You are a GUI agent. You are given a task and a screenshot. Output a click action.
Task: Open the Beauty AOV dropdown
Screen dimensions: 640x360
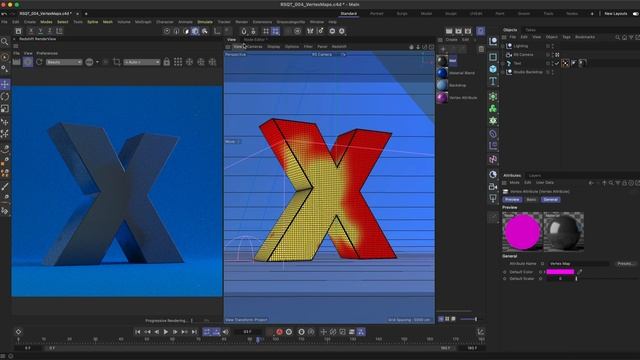(64, 62)
